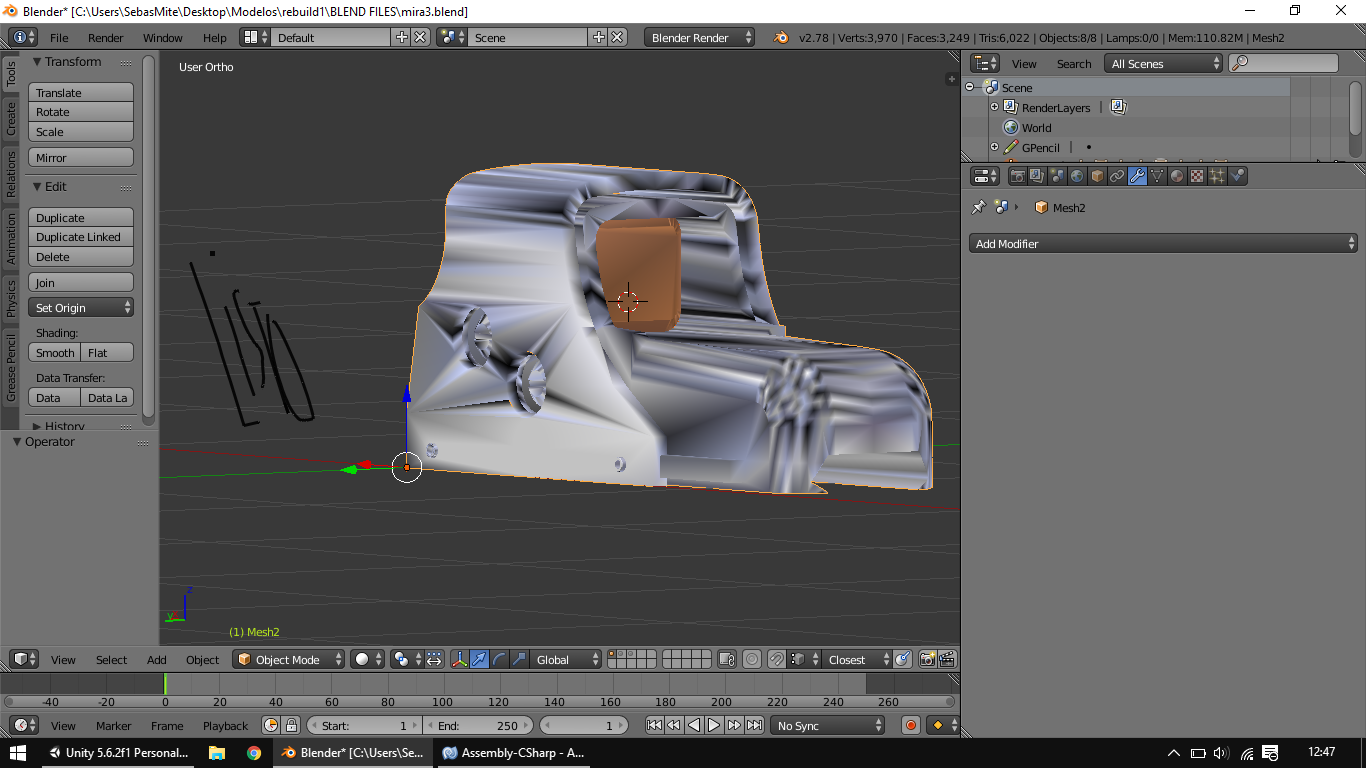Open the World properties globe tab
This screenshot has width=1366, height=768.
click(x=1077, y=176)
